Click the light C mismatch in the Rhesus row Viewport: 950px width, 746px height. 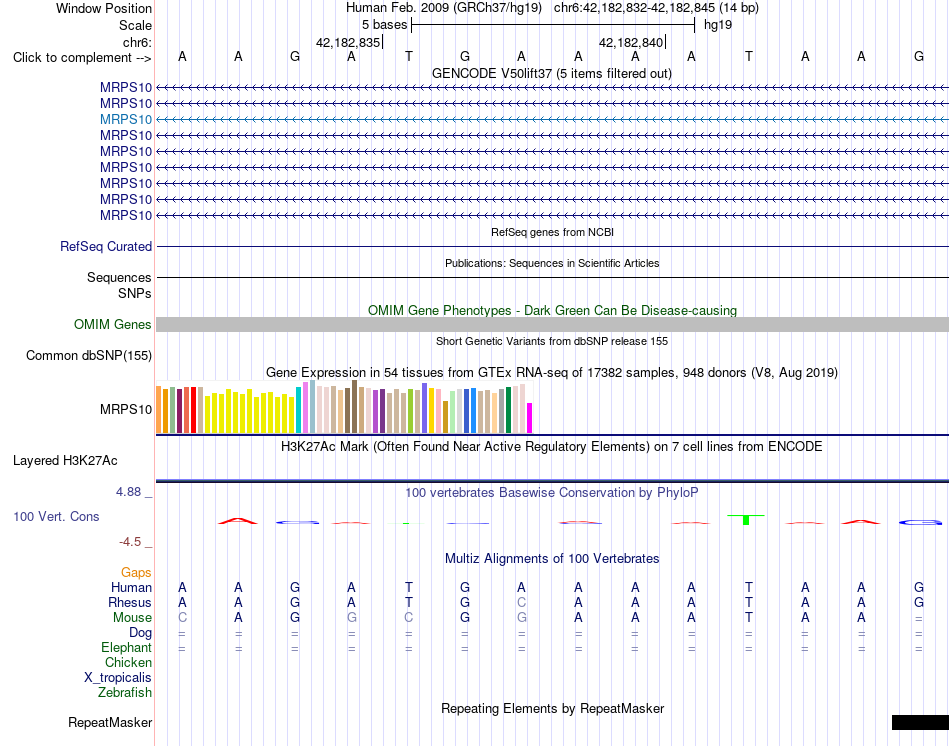(522, 602)
